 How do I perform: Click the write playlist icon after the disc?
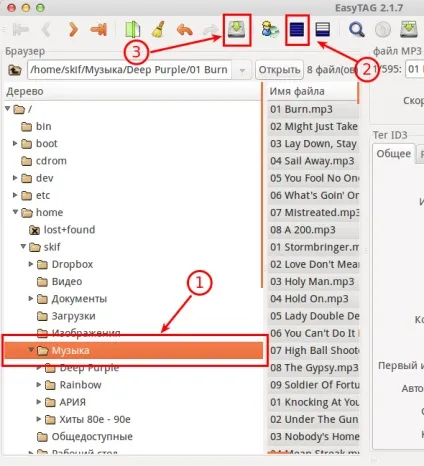pyautogui.click(x=409, y=29)
